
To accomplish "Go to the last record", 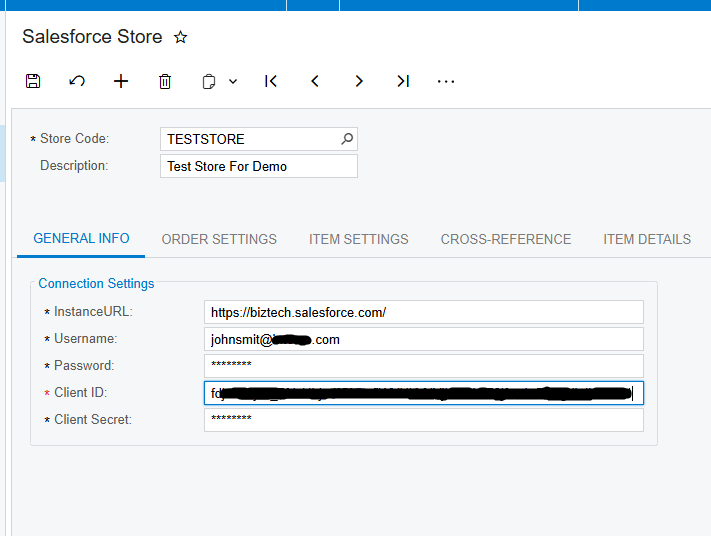I will click(x=403, y=81).
